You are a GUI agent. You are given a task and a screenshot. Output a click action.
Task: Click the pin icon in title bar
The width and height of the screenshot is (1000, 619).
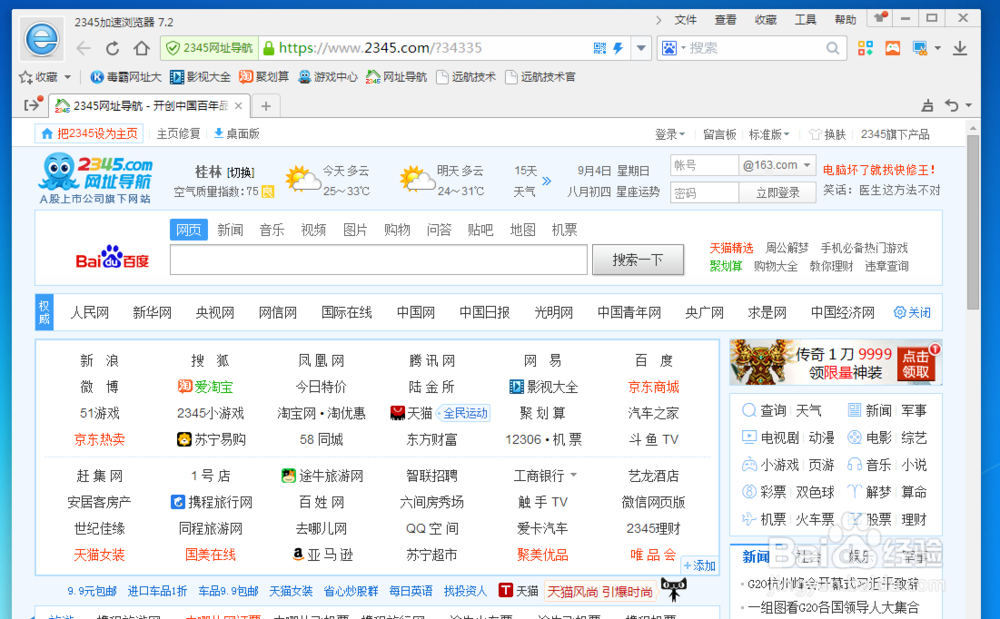pyautogui.click(x=880, y=17)
